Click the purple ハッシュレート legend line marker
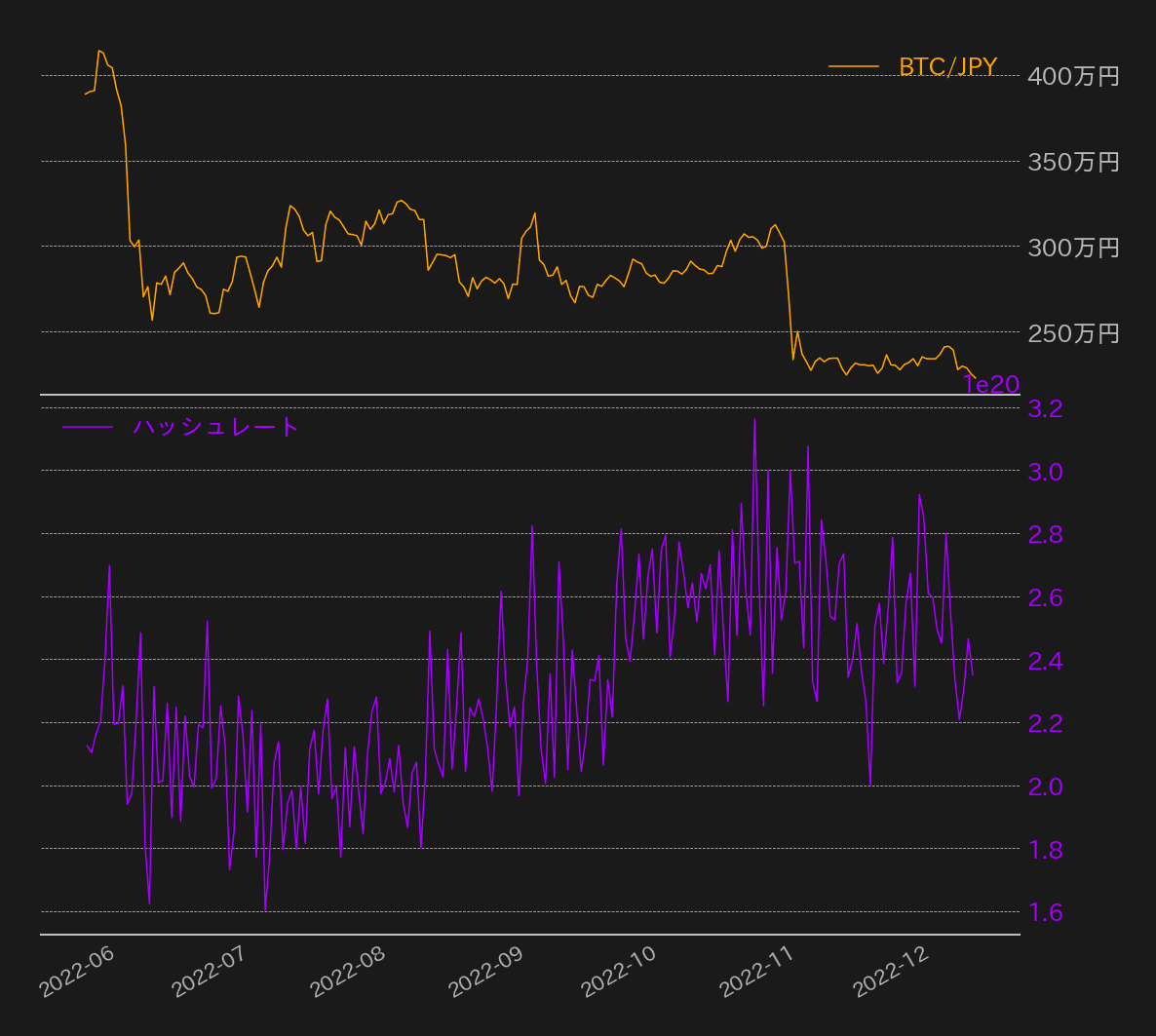 [90, 426]
